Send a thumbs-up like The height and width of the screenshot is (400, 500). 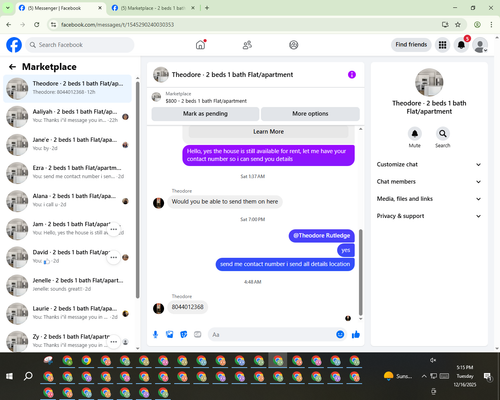tap(356, 334)
